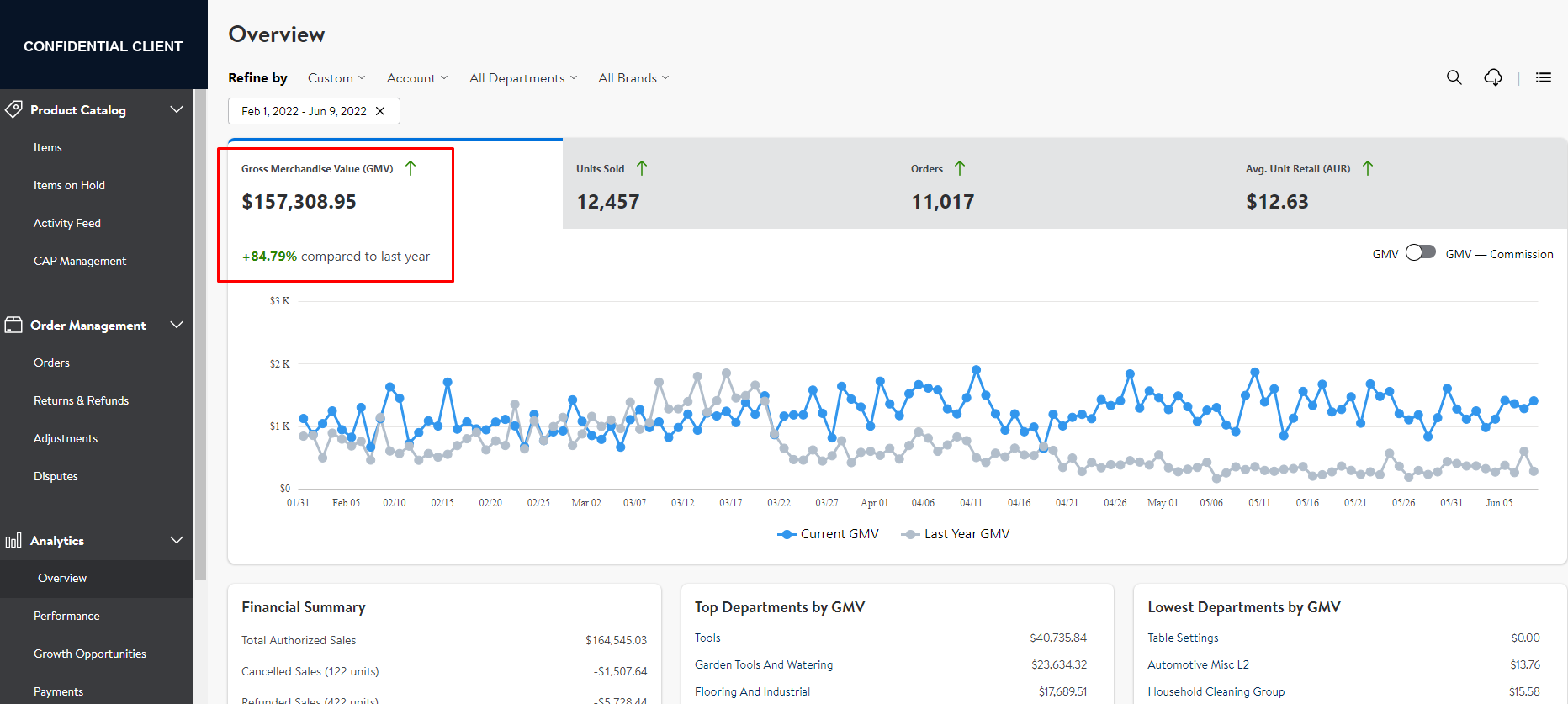Select the Units Sold tab
Screen dimensions: 1568x704
pos(730,183)
